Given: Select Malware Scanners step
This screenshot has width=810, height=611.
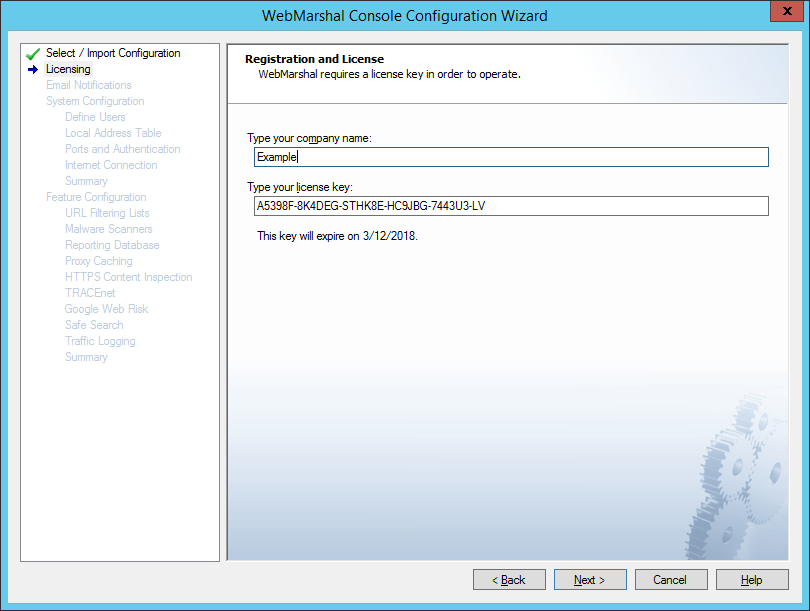Looking at the screenshot, I should [x=108, y=229].
